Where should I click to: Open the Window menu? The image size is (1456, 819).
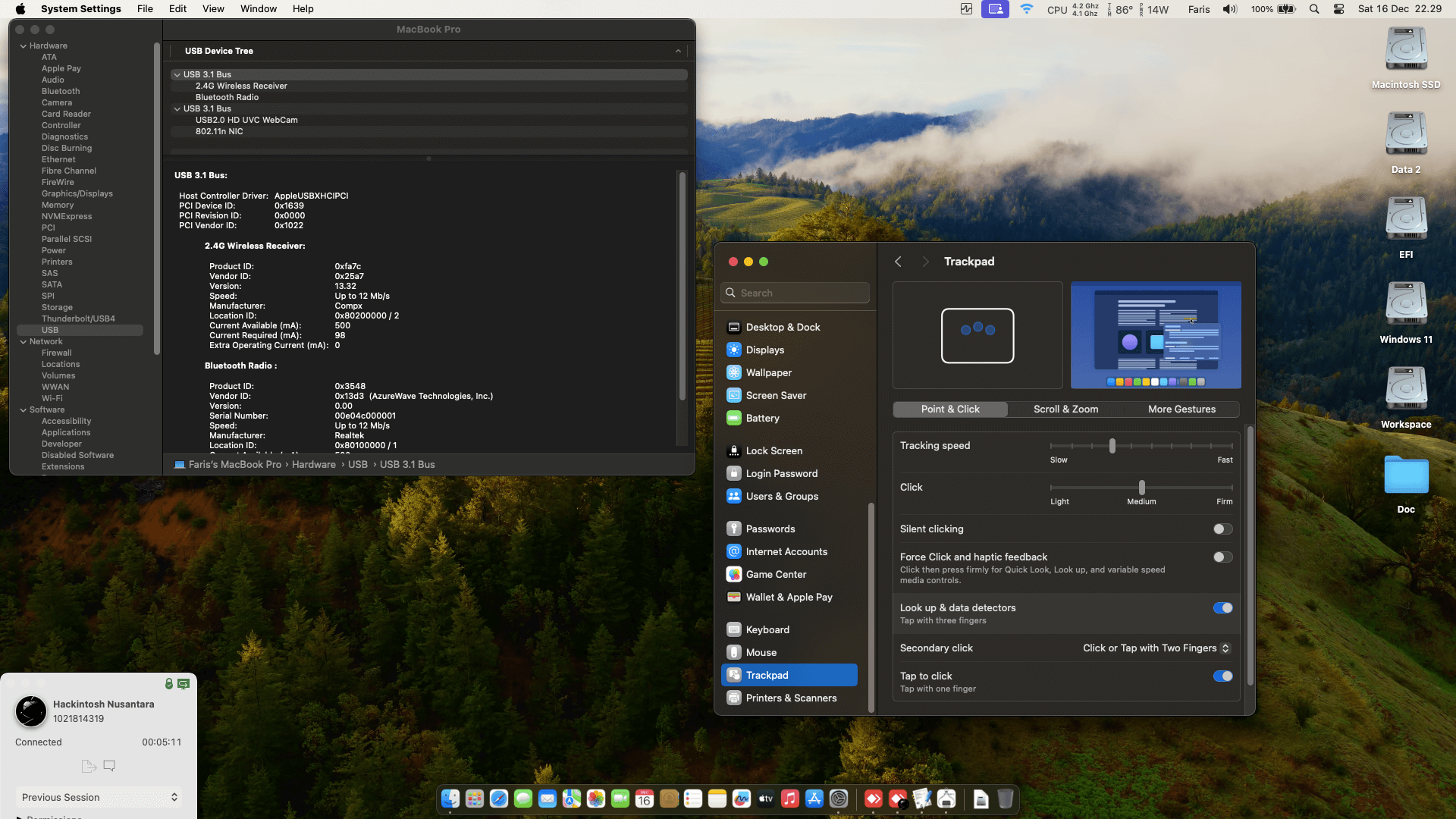258,8
